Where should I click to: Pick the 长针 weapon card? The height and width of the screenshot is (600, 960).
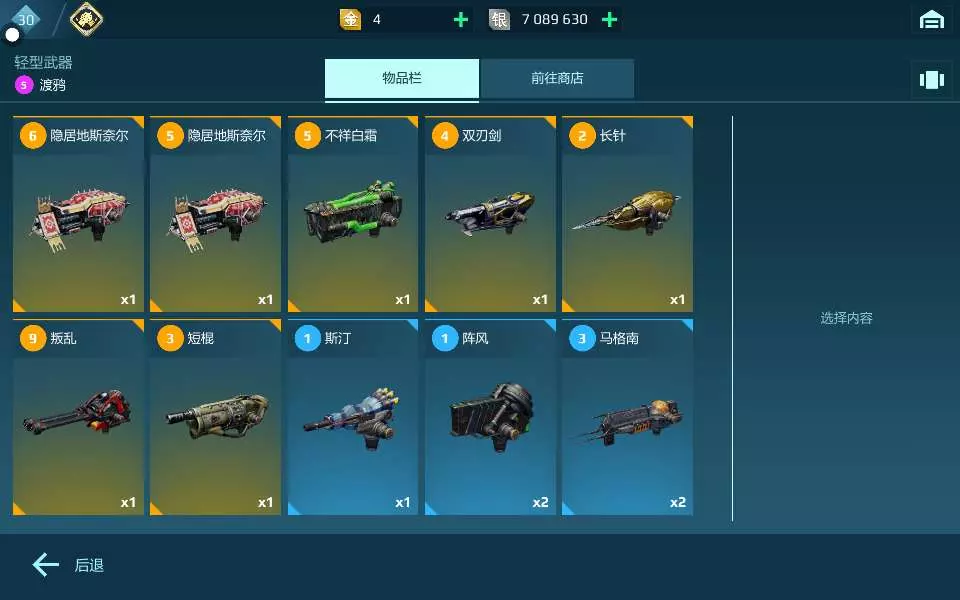(x=628, y=214)
